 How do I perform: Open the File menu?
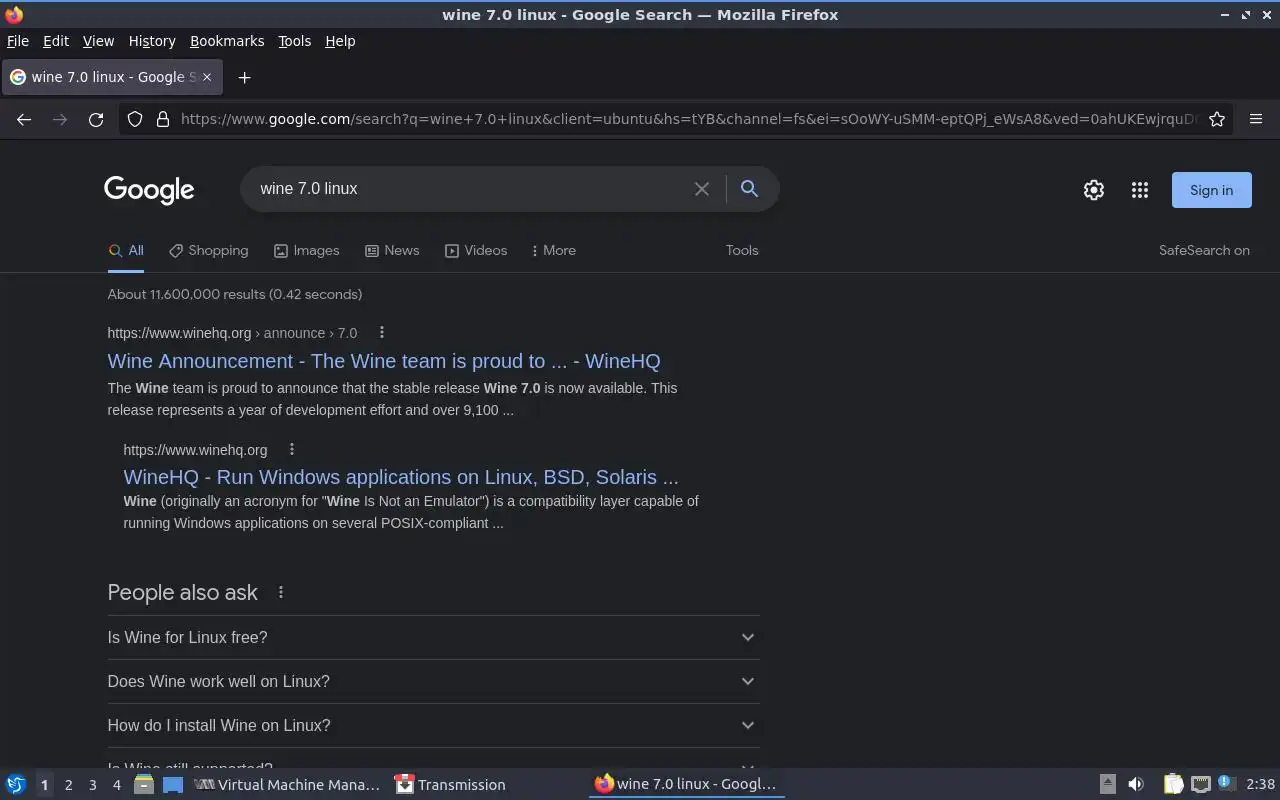pyautogui.click(x=18, y=41)
